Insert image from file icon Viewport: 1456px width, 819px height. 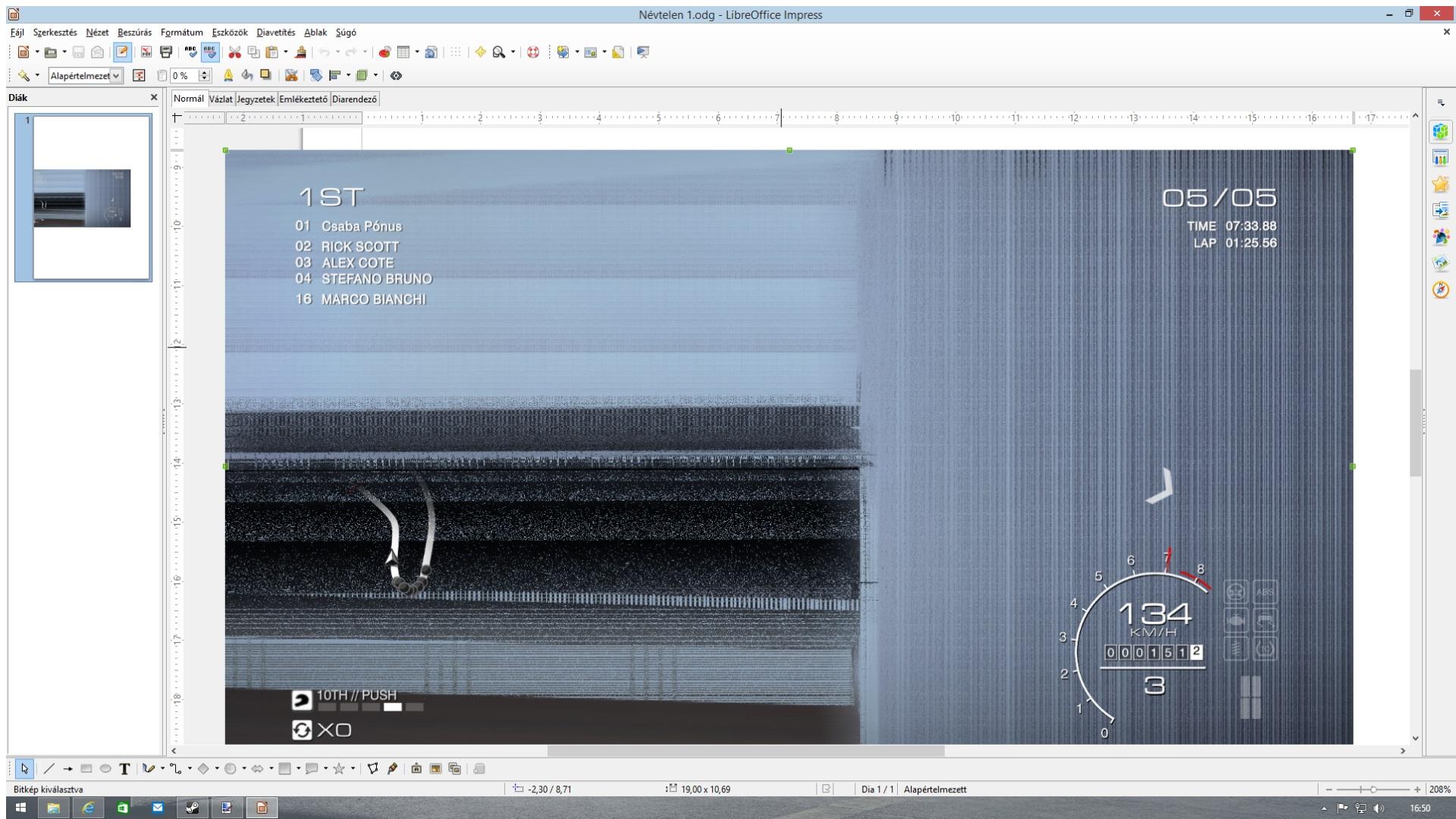coord(435,769)
